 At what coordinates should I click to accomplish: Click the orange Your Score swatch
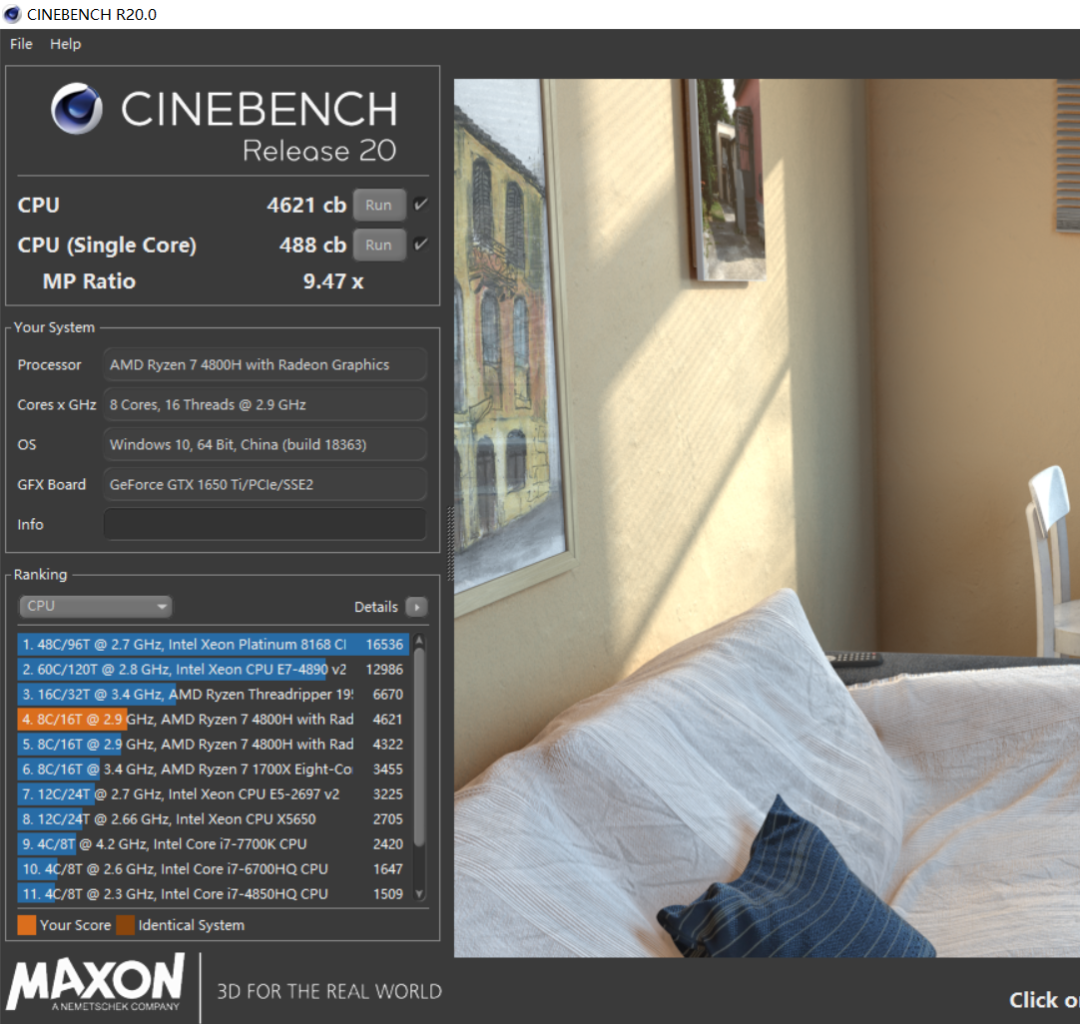tap(26, 925)
